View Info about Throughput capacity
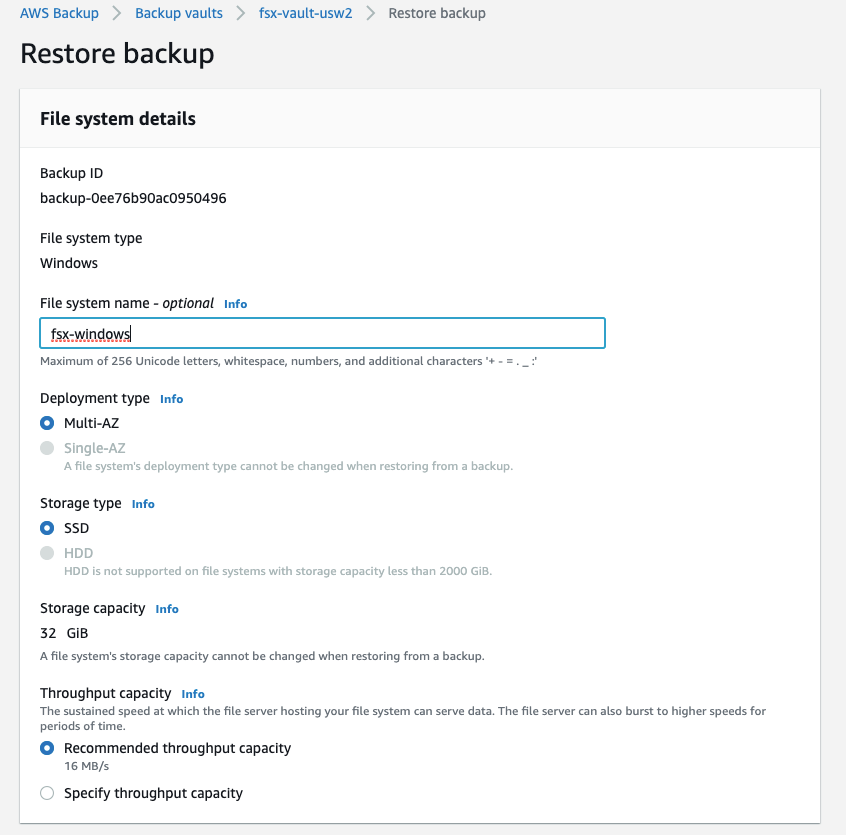 pyautogui.click(x=192, y=693)
